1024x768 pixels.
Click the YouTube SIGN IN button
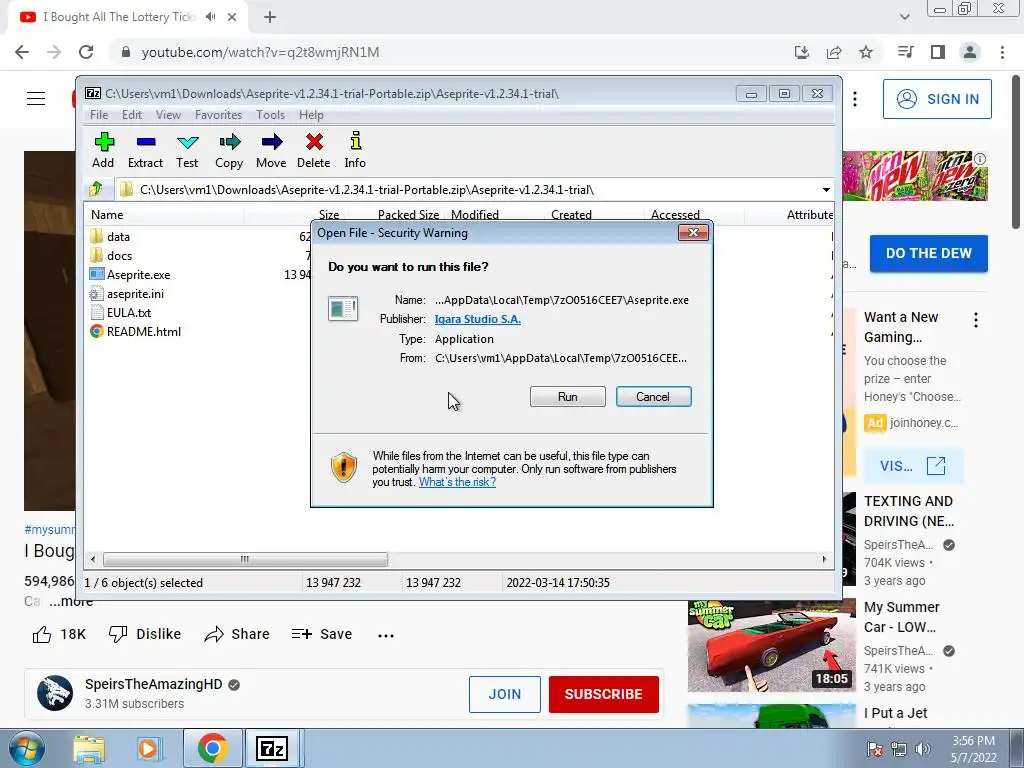937,99
